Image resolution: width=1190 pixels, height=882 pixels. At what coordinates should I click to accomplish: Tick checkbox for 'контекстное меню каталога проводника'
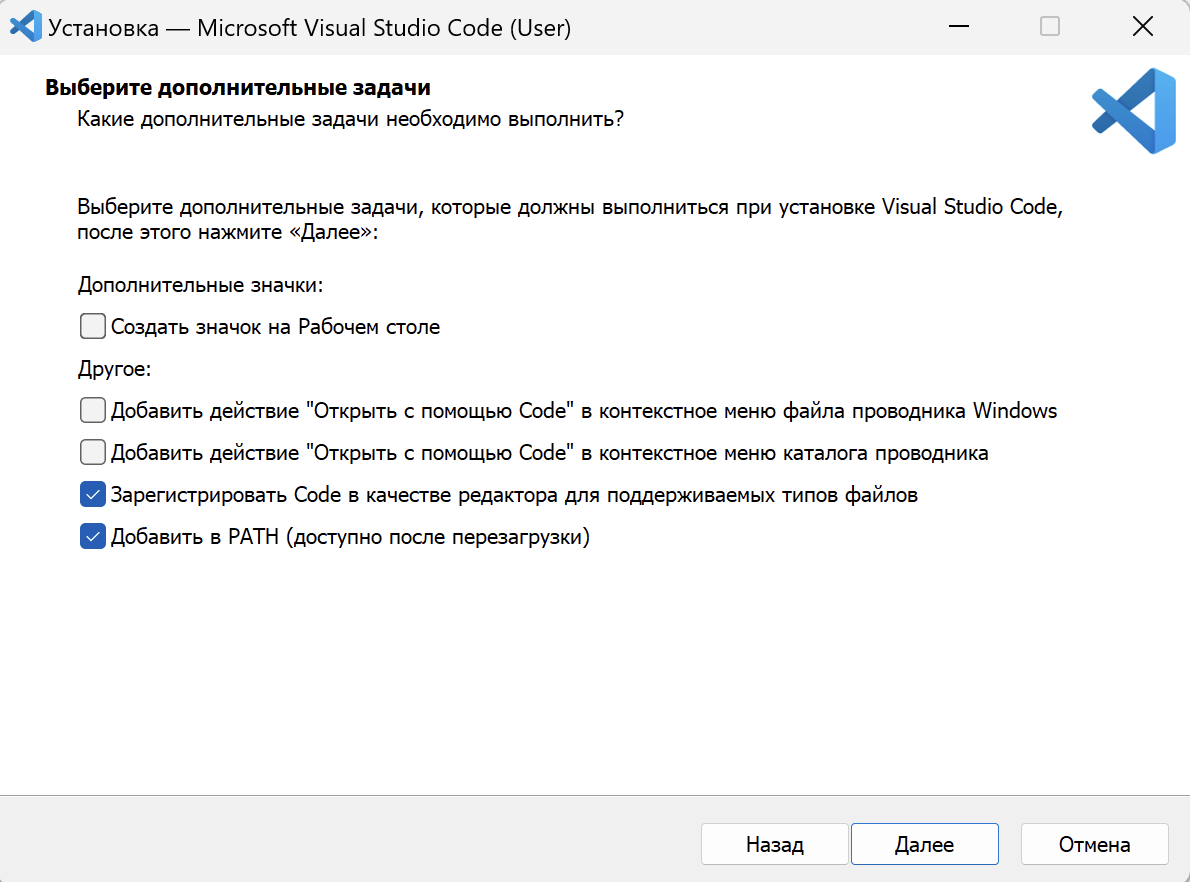[93, 453]
